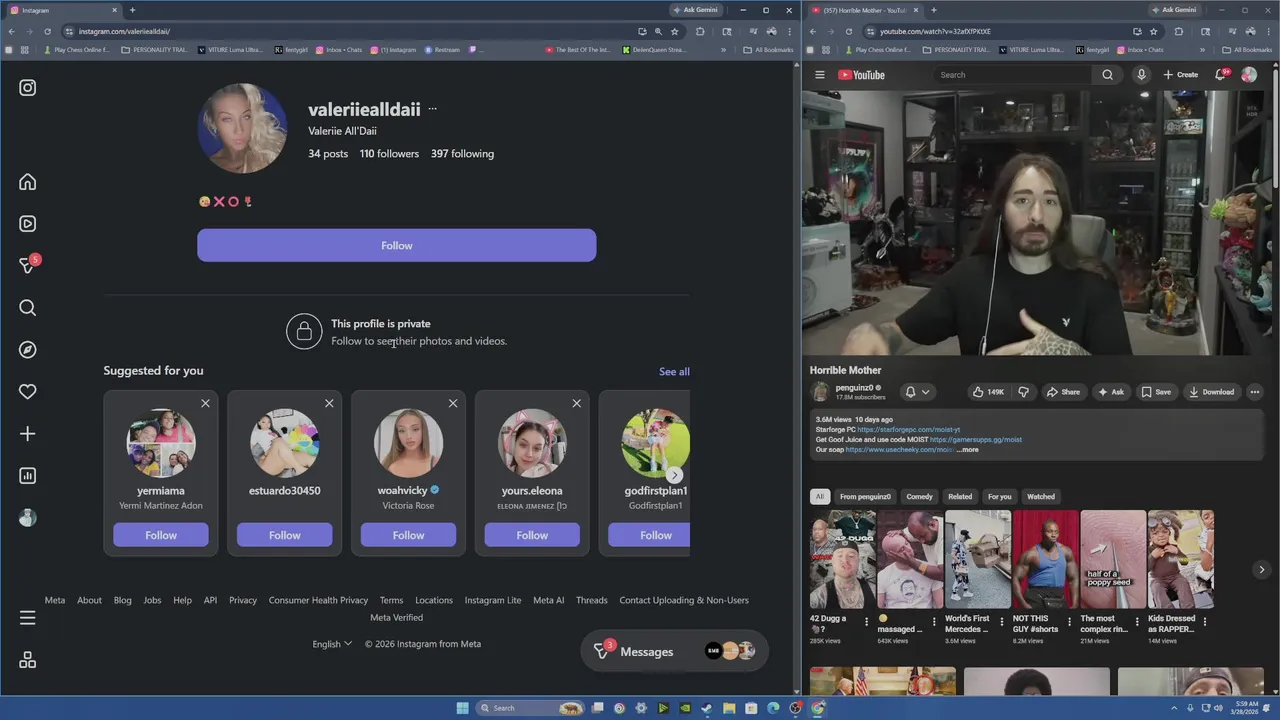Follow valeriiealldaii with the large Follow button
Viewport: 1280px width, 720px height.
click(x=397, y=245)
